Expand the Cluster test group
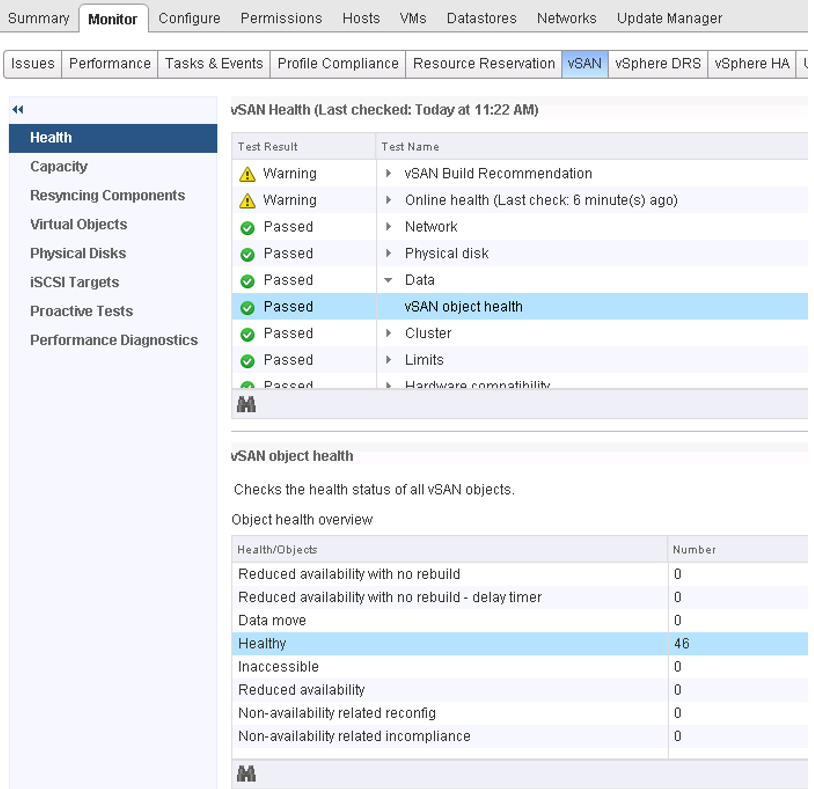The width and height of the screenshot is (814, 789). pos(388,333)
